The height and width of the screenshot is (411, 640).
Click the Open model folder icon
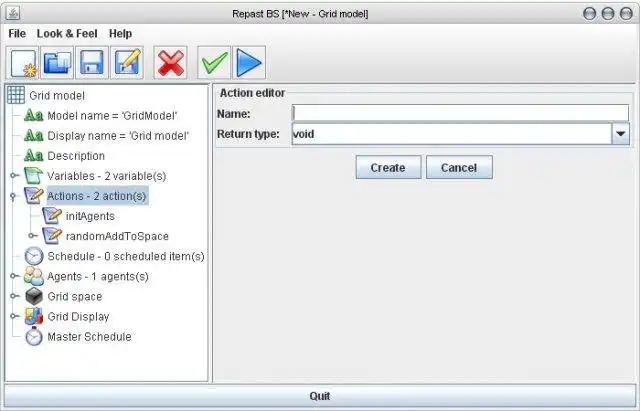click(x=57, y=62)
